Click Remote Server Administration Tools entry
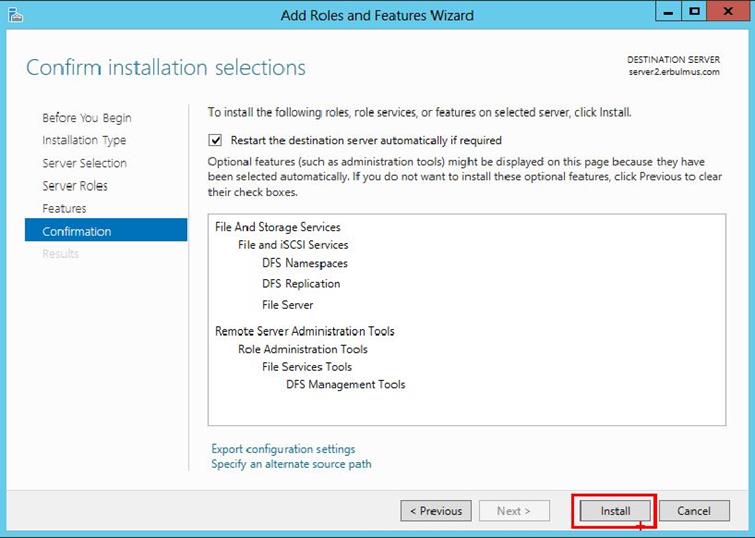This screenshot has width=755, height=538. pos(304,331)
